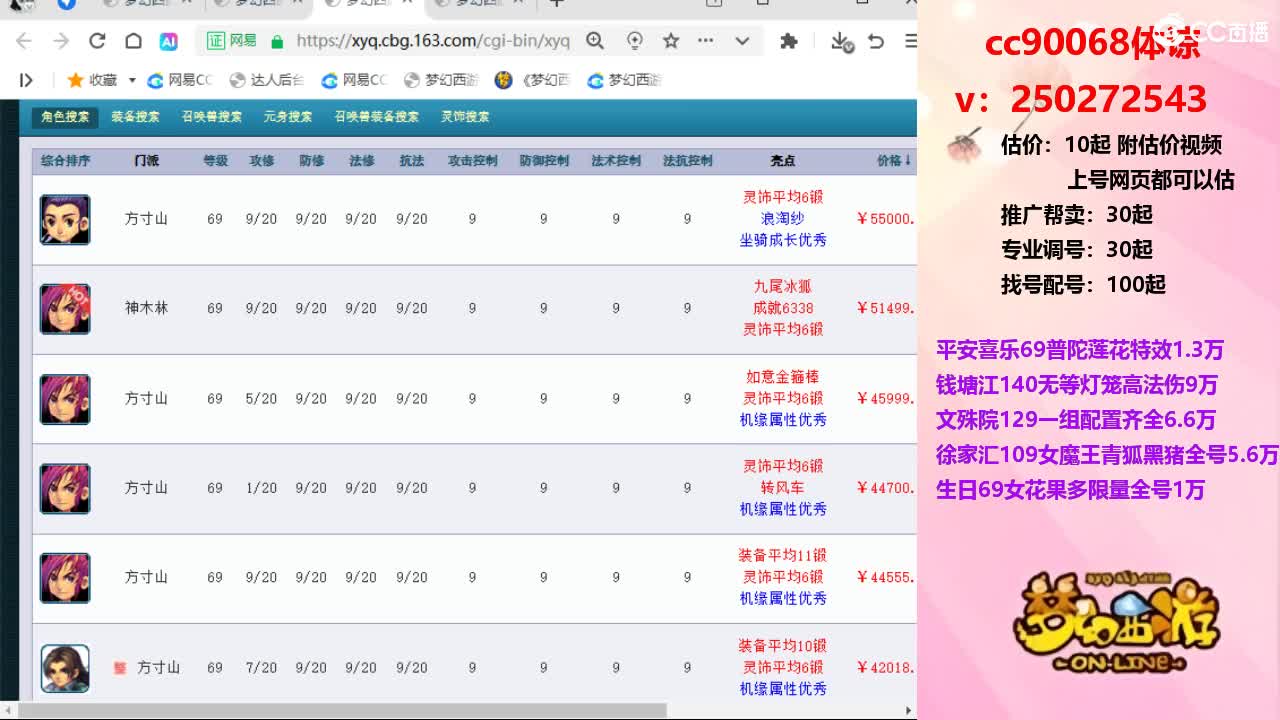The width and height of the screenshot is (1280, 720).
Task: Expand the address bar dropdown chevron
Action: tap(742, 41)
